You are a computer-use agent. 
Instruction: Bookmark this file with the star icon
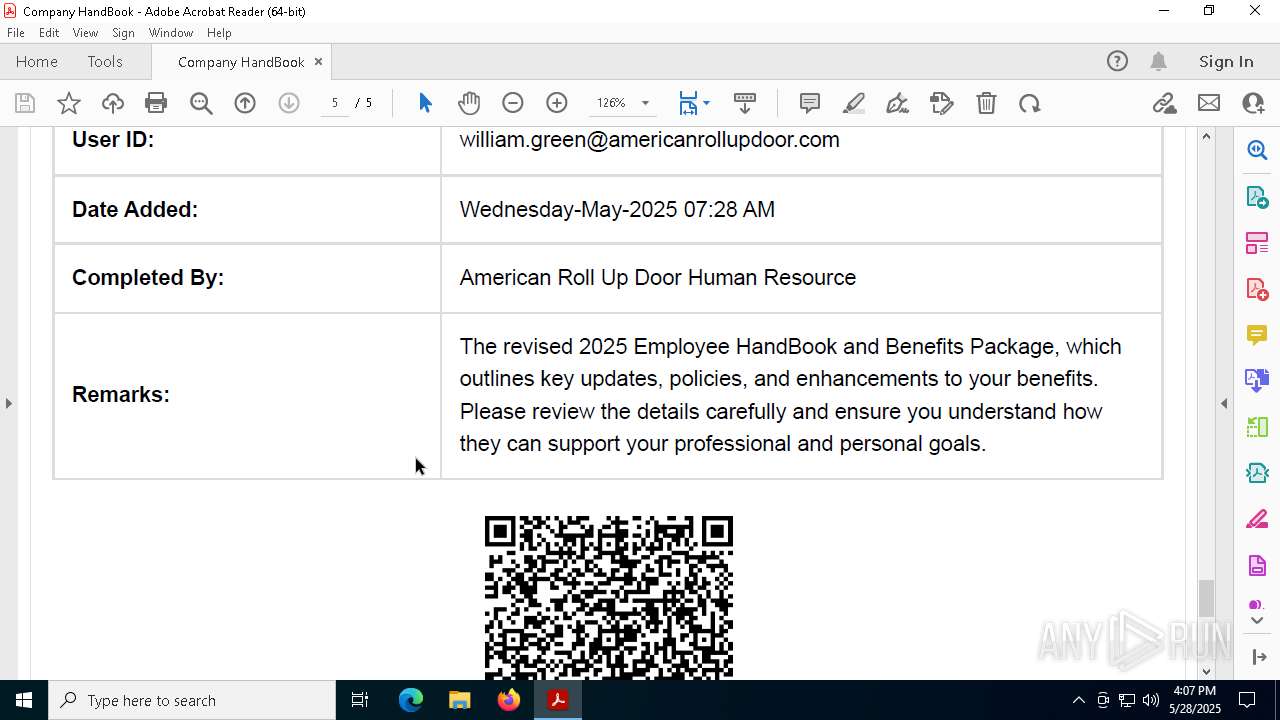69,103
